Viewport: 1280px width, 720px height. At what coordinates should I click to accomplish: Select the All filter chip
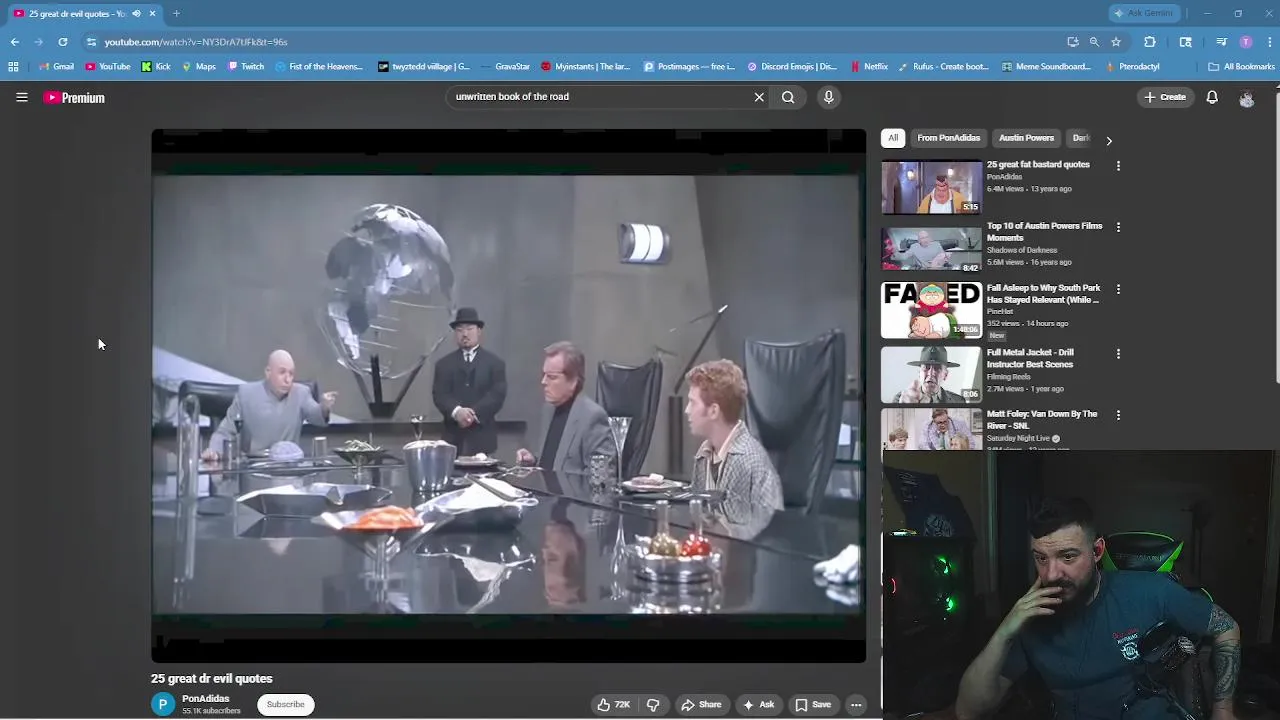(x=893, y=138)
